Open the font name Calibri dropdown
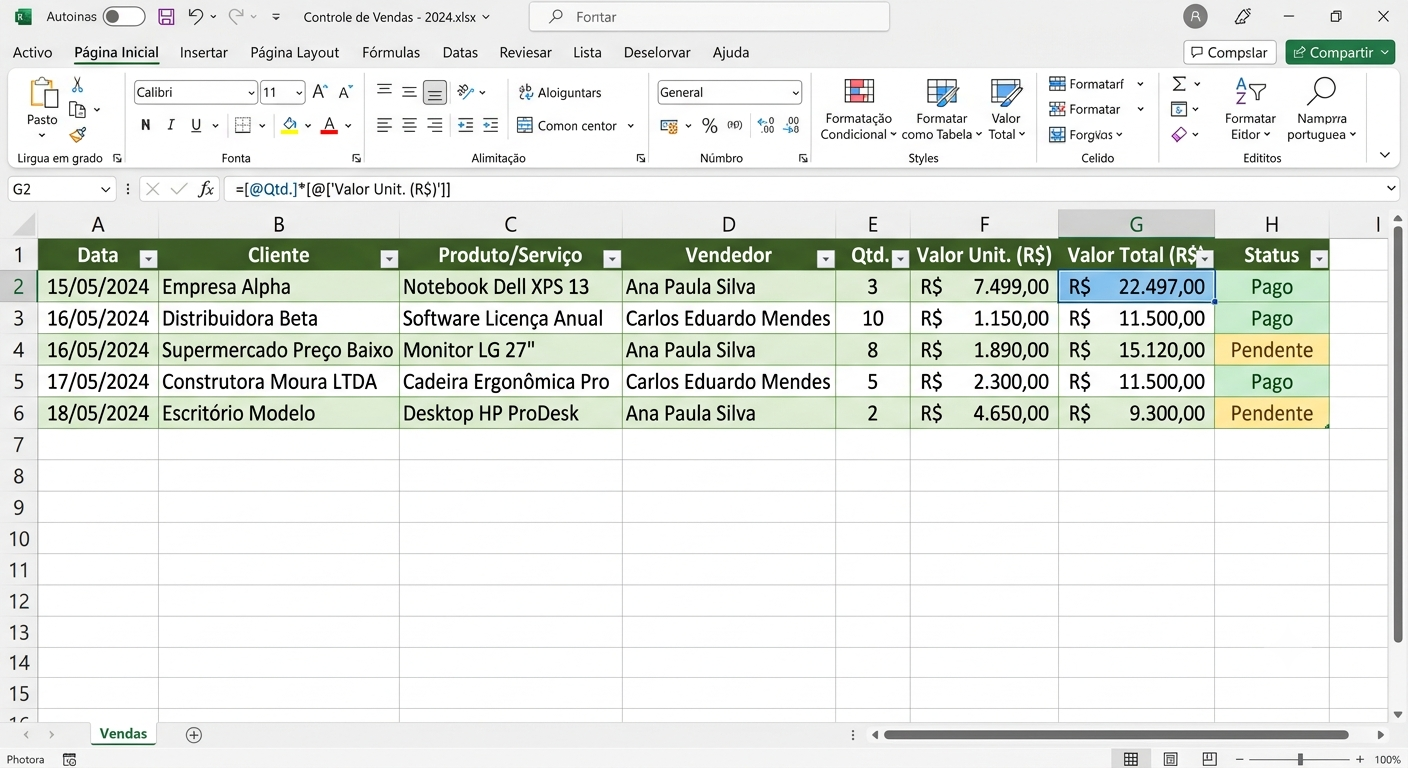The height and width of the screenshot is (768, 1408). (x=251, y=93)
